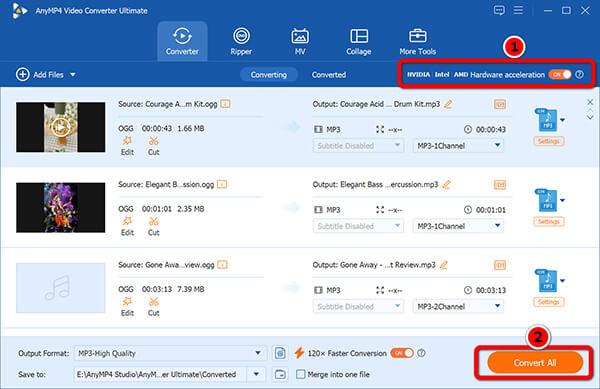This screenshot has width=600, height=389.
Task: Select the Converted tab
Action: (329, 75)
